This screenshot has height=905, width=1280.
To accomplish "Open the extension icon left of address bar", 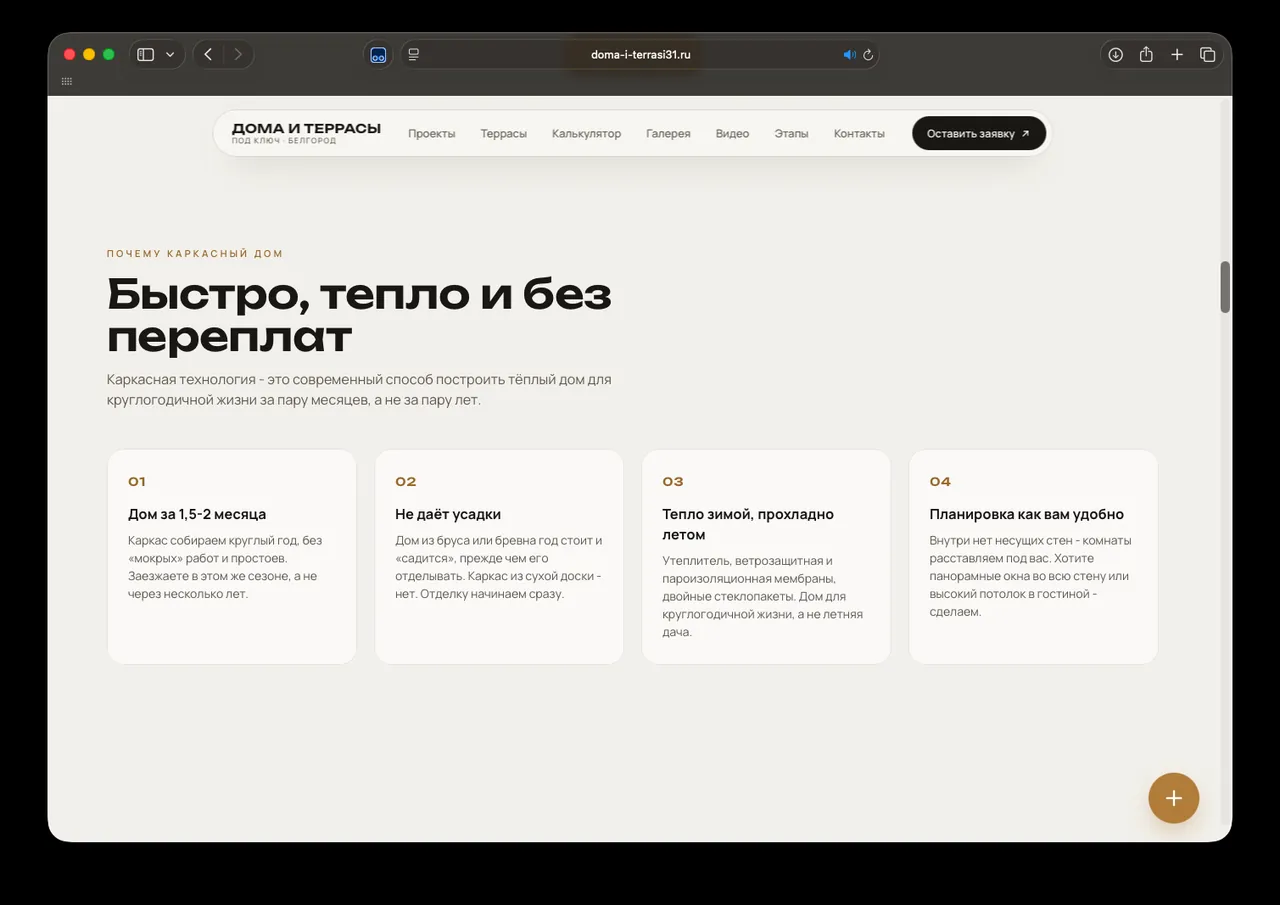I will point(378,55).
